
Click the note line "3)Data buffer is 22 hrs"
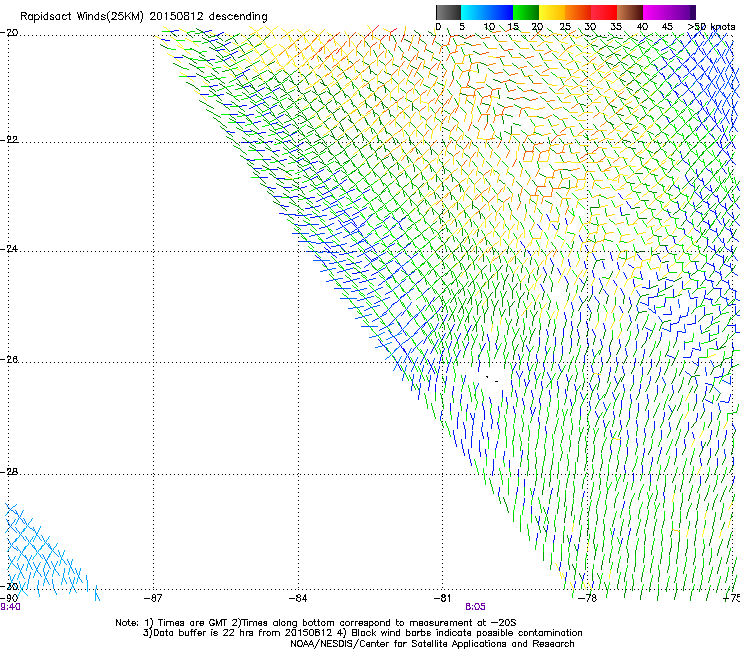362,633
